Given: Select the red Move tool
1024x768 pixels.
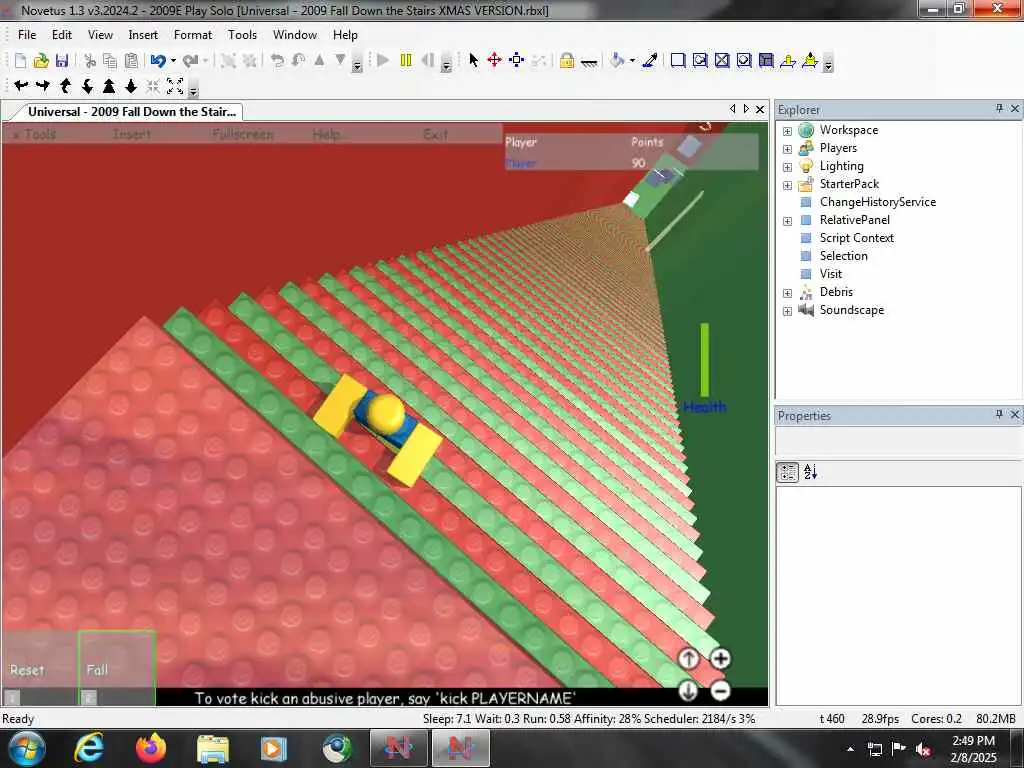Looking at the screenshot, I should (x=494, y=61).
